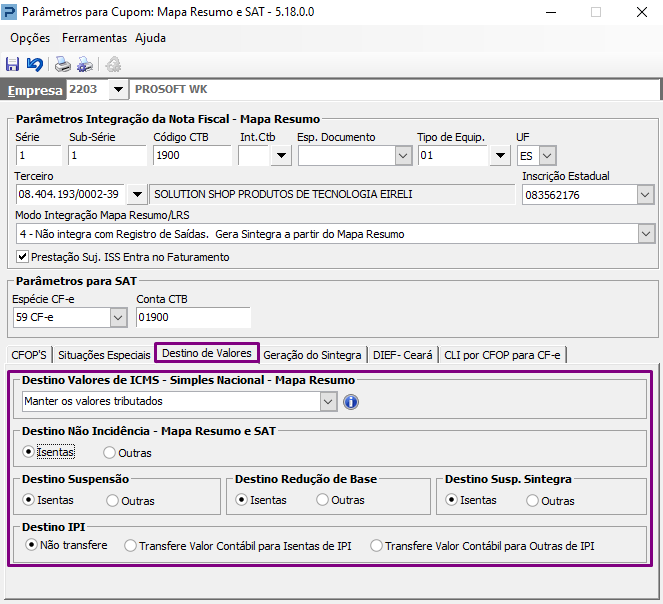663x604 pixels.
Task: Click the Print icon in toolbar
Action: tap(63, 64)
